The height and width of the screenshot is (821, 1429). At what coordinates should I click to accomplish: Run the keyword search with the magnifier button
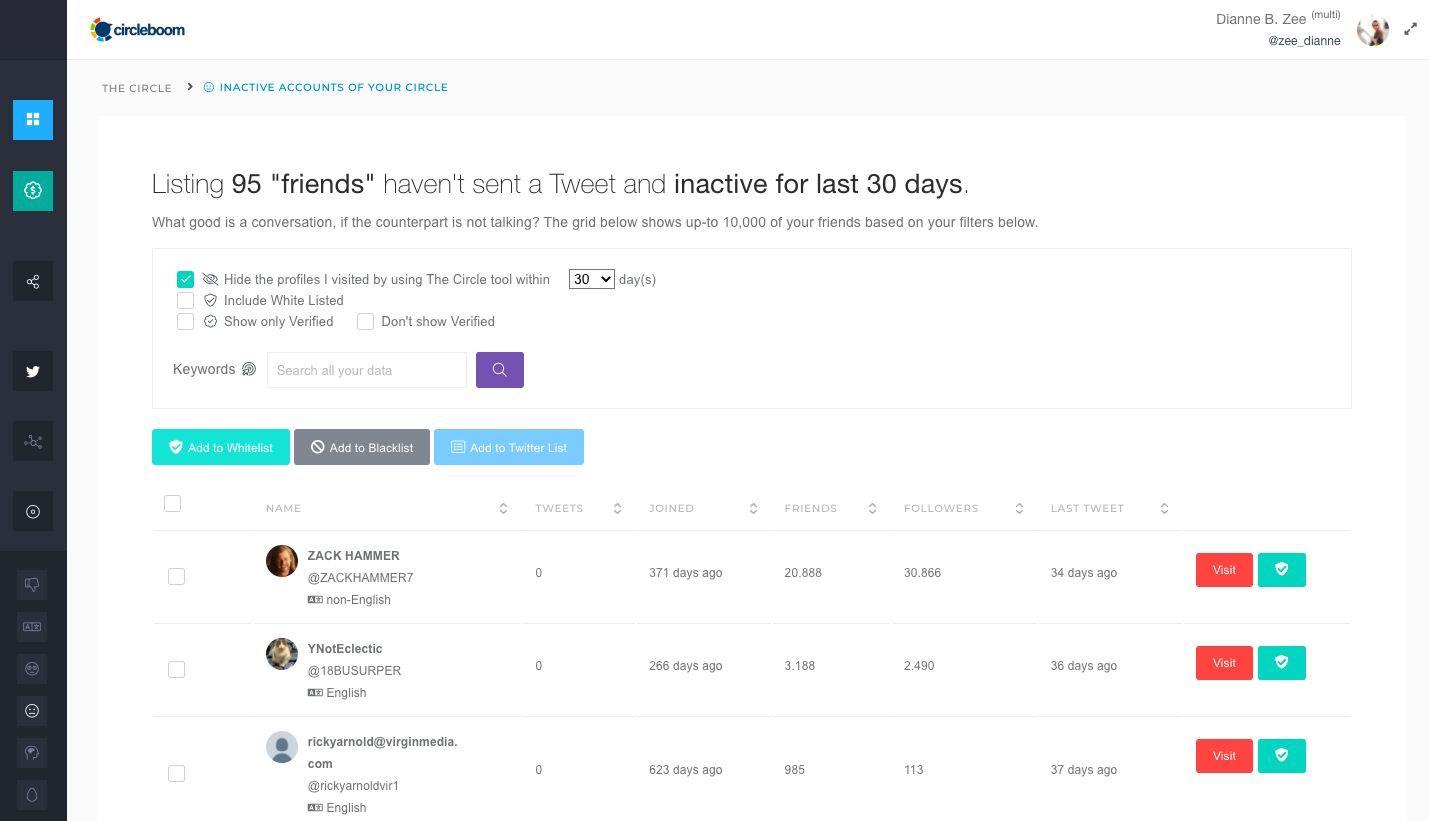click(499, 370)
